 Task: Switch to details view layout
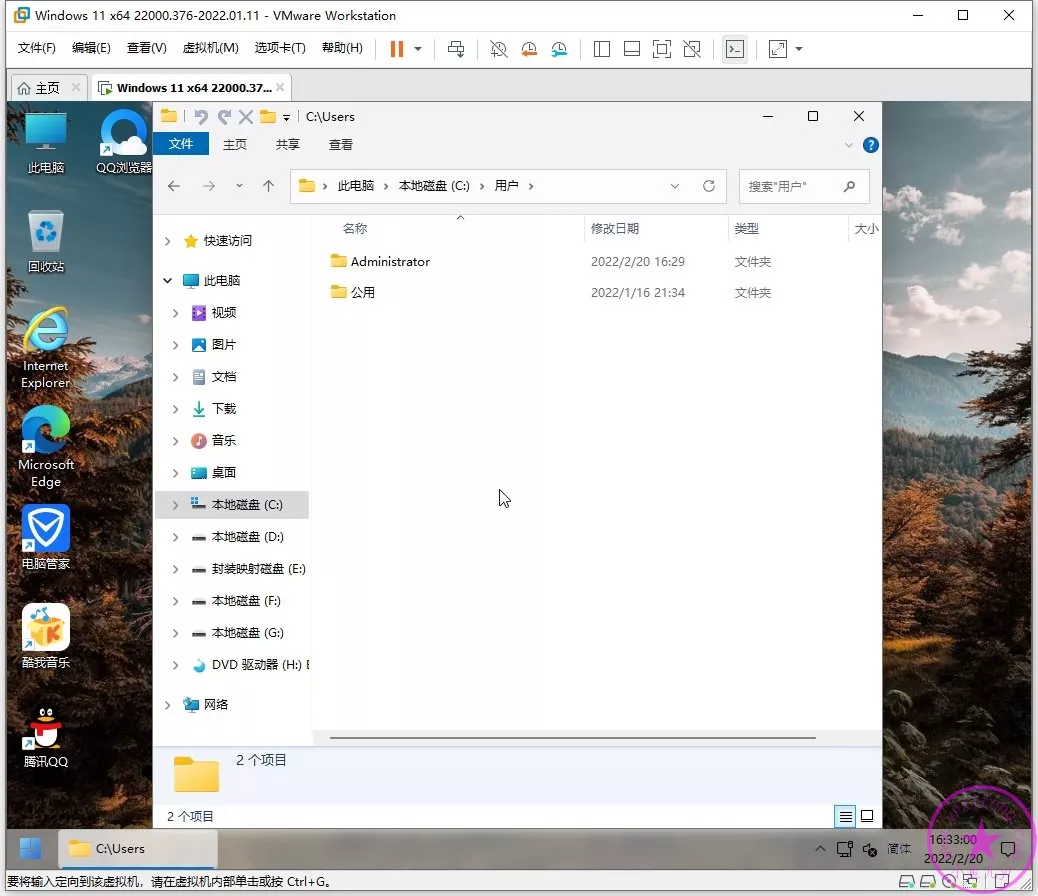pos(846,817)
